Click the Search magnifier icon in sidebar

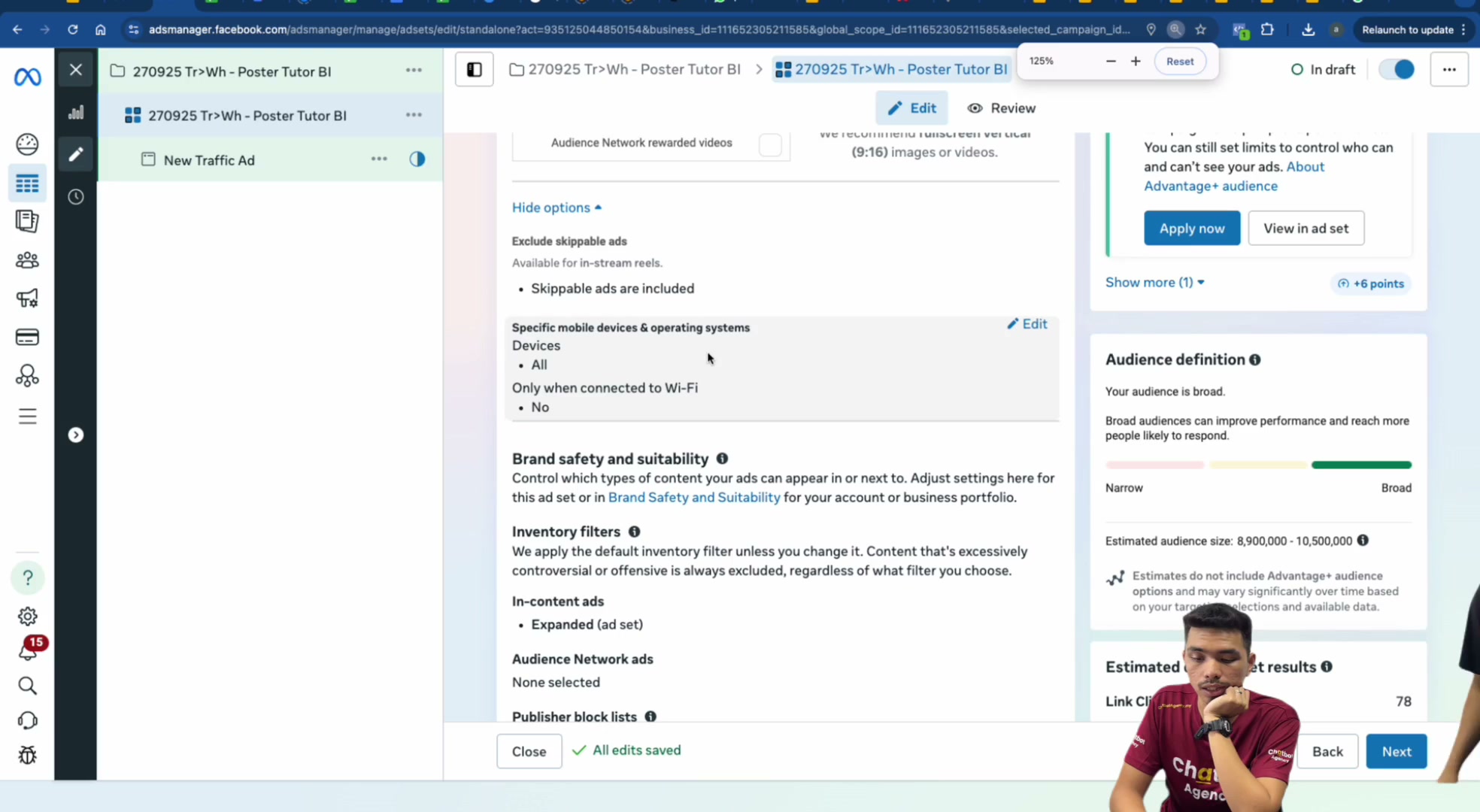pos(27,686)
